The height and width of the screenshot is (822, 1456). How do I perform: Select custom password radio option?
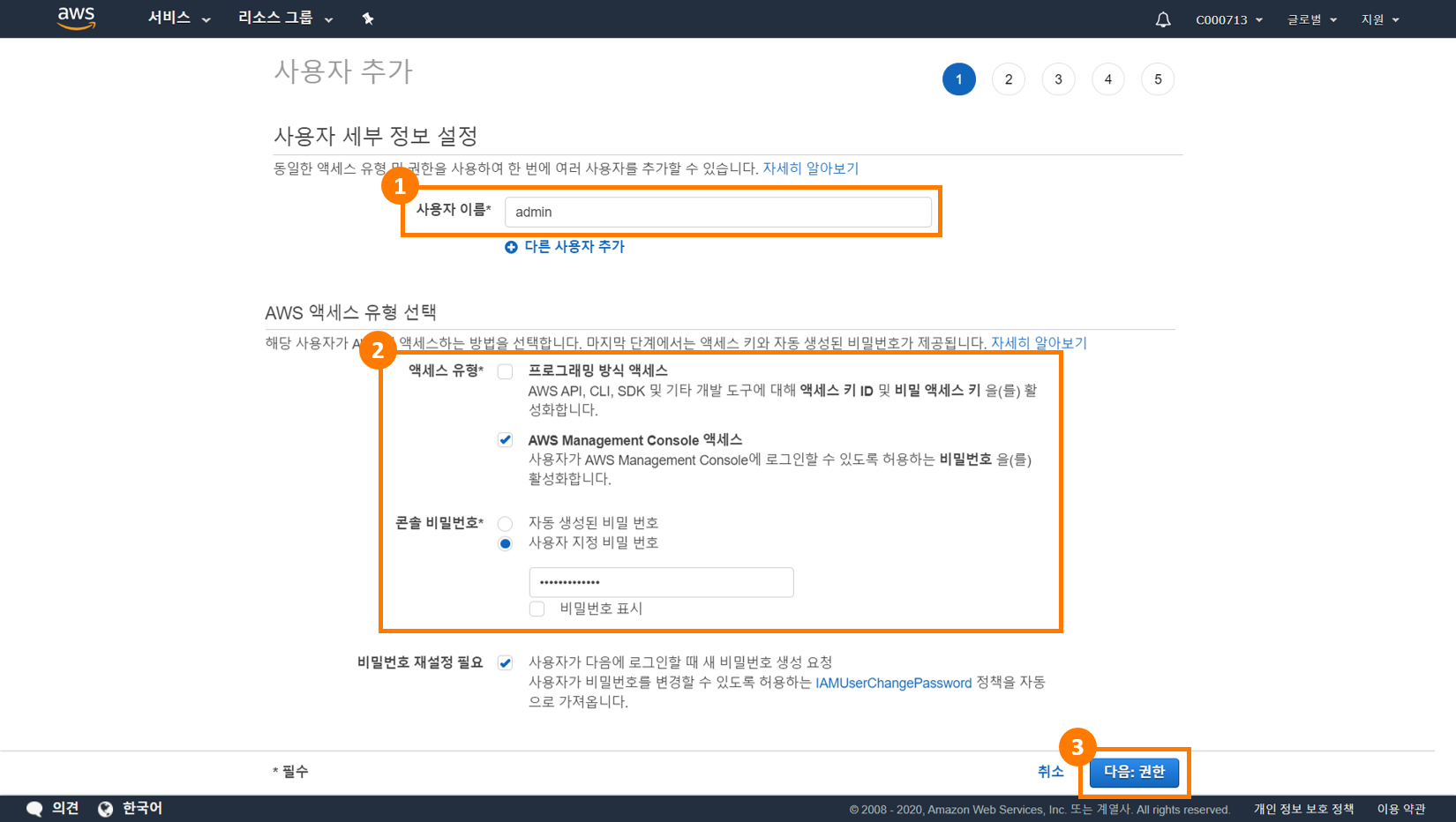(x=505, y=543)
